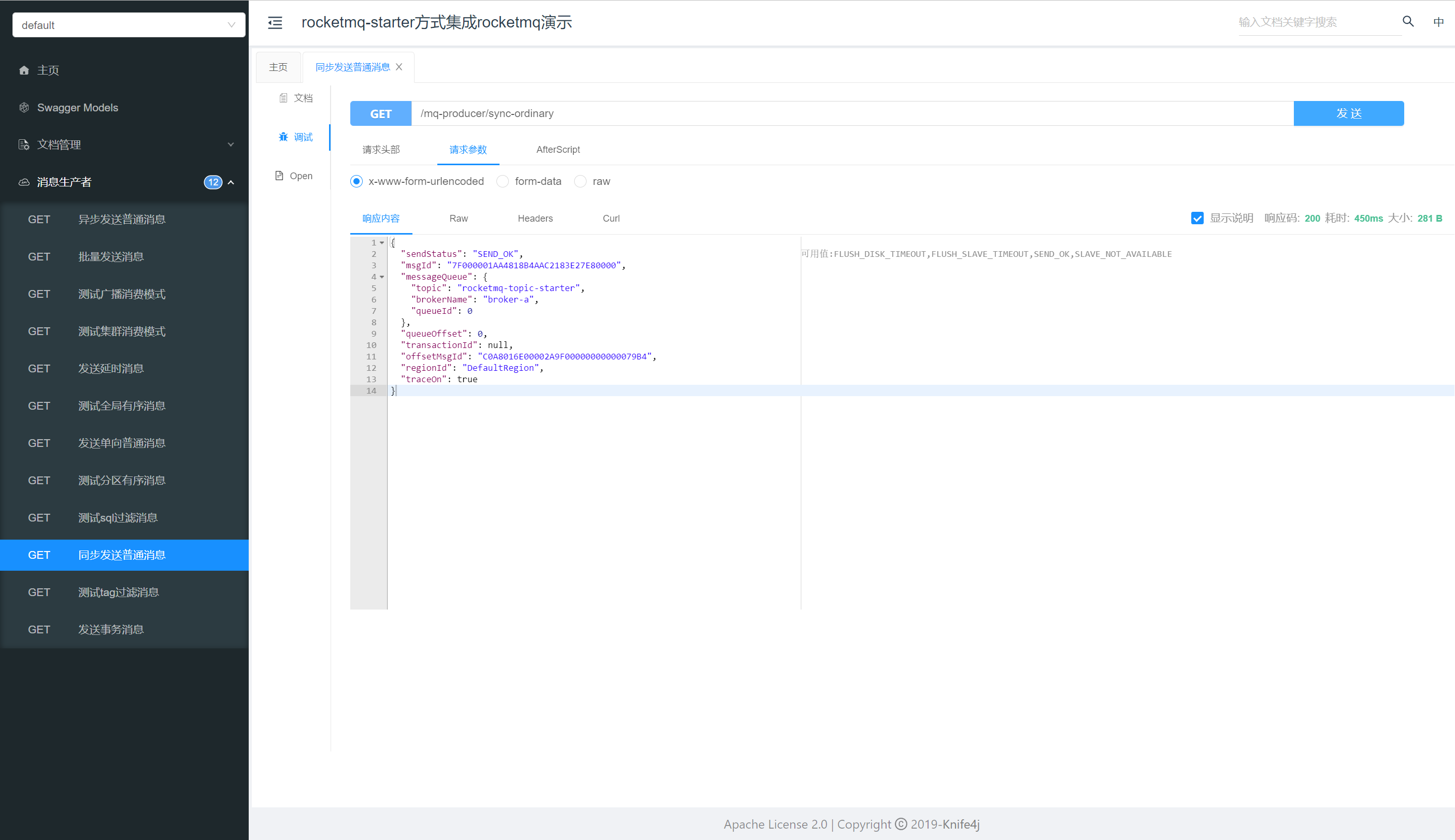Uncheck the 显示说明 checkbox
This screenshot has height=840, width=1455.
1197,218
